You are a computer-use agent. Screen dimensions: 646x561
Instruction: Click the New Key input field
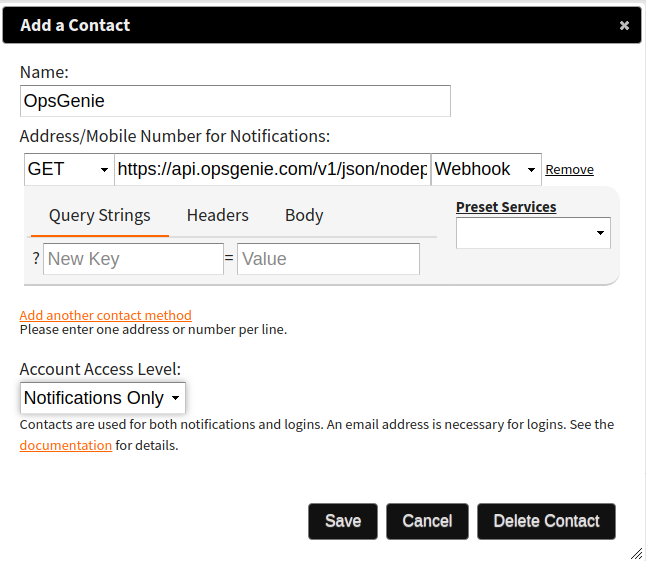tap(133, 259)
